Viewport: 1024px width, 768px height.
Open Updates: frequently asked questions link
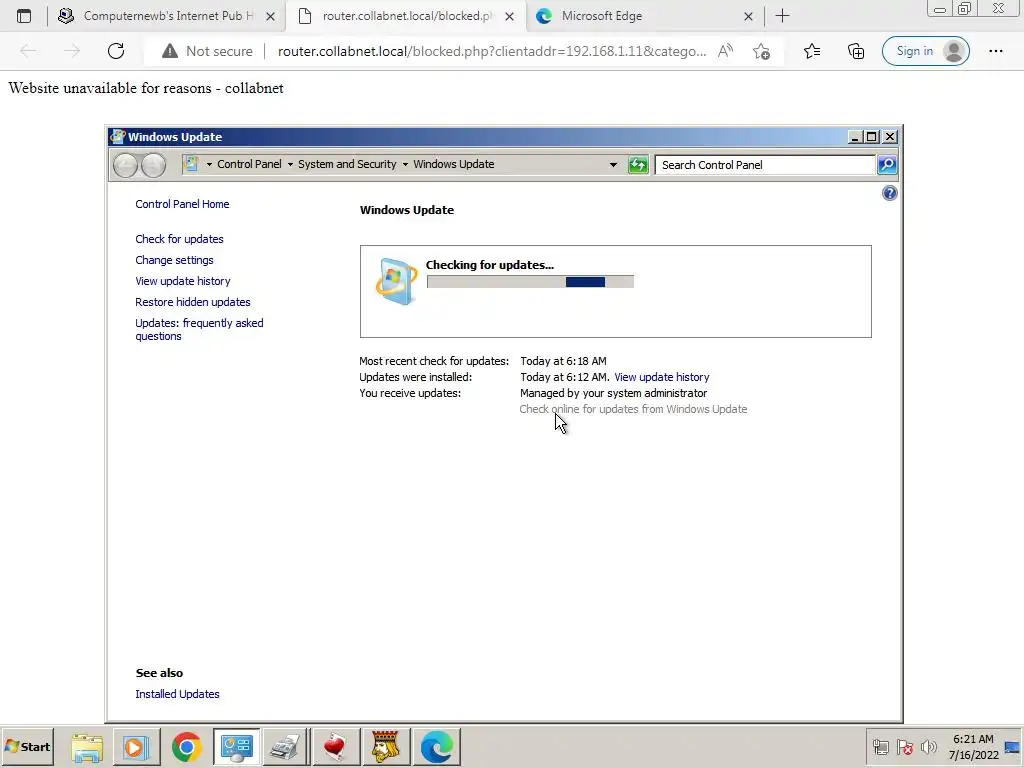(199, 329)
